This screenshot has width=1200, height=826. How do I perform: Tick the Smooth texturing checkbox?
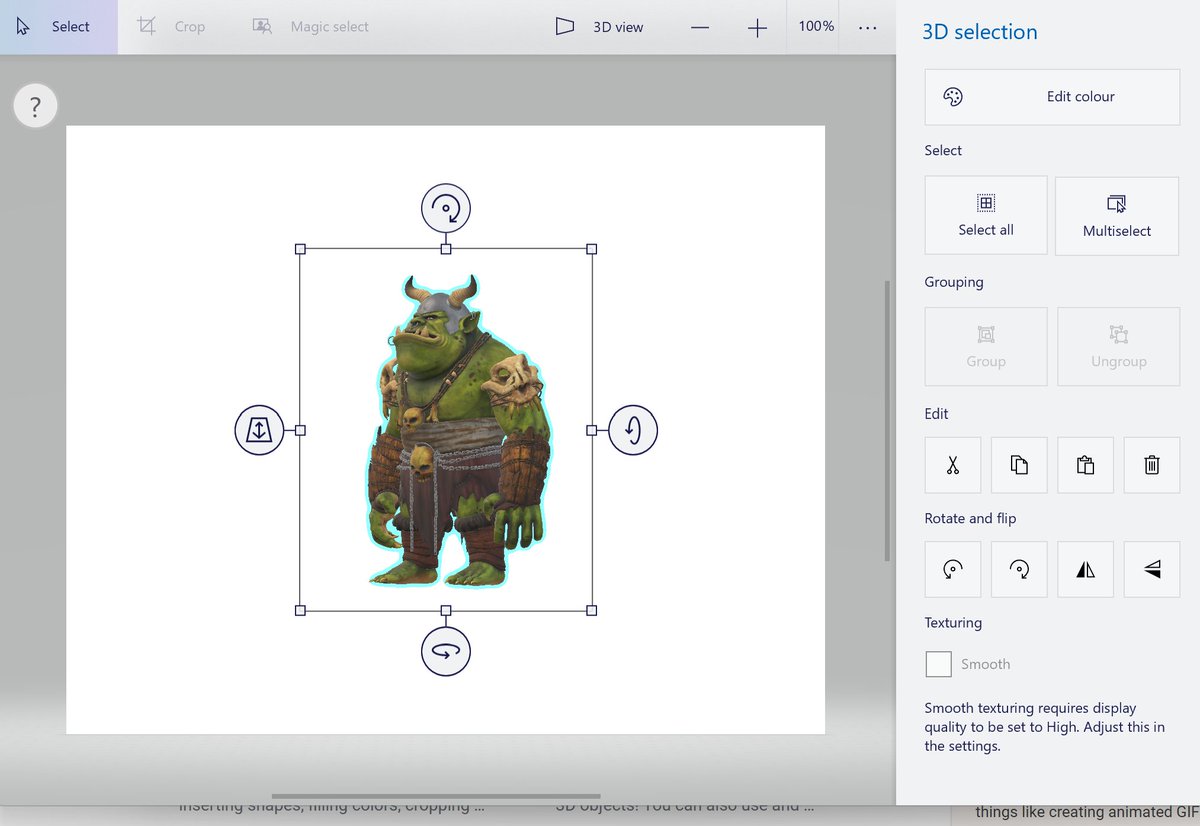(x=938, y=664)
